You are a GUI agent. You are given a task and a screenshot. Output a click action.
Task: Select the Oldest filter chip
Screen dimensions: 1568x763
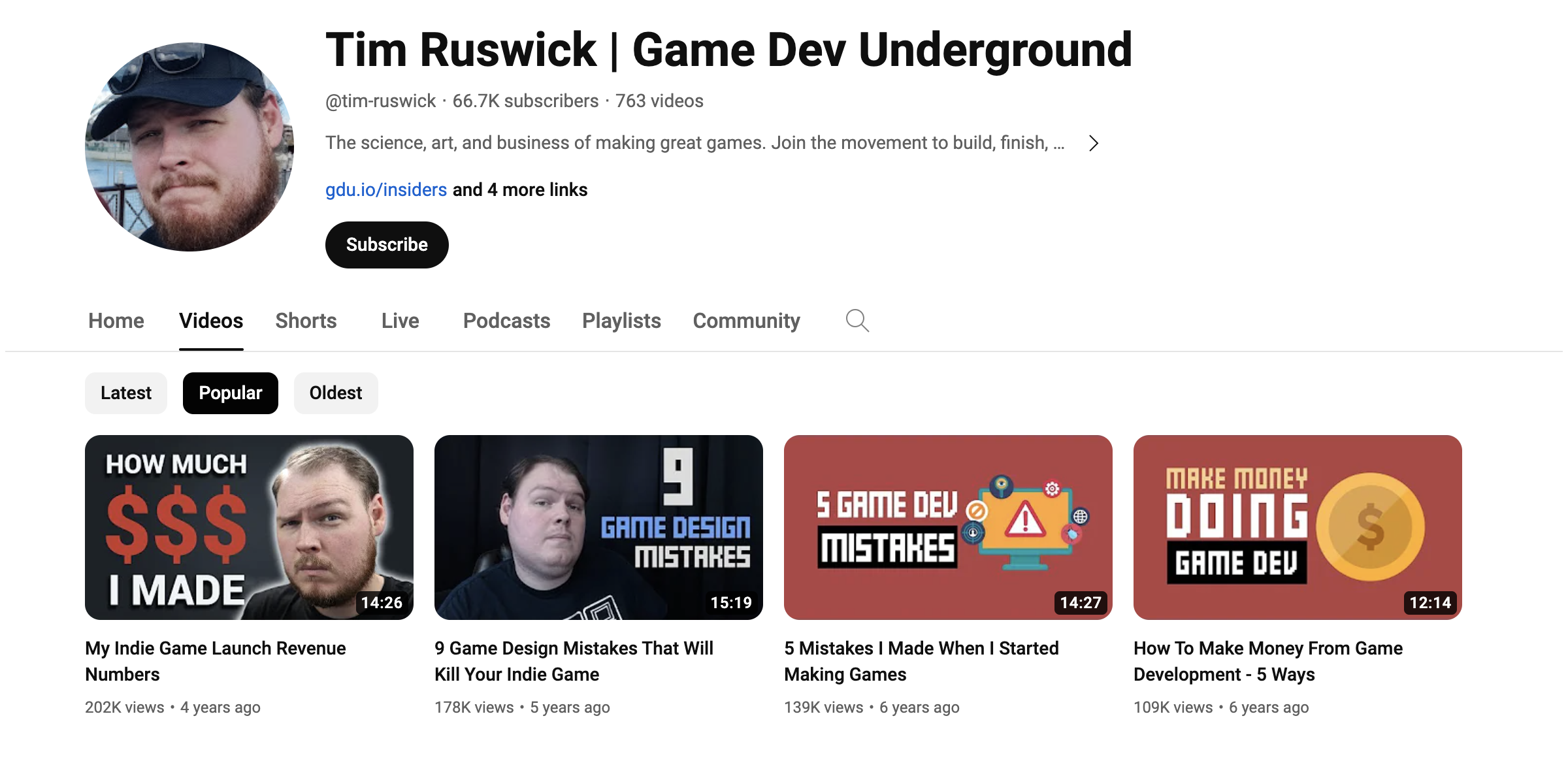coord(335,393)
